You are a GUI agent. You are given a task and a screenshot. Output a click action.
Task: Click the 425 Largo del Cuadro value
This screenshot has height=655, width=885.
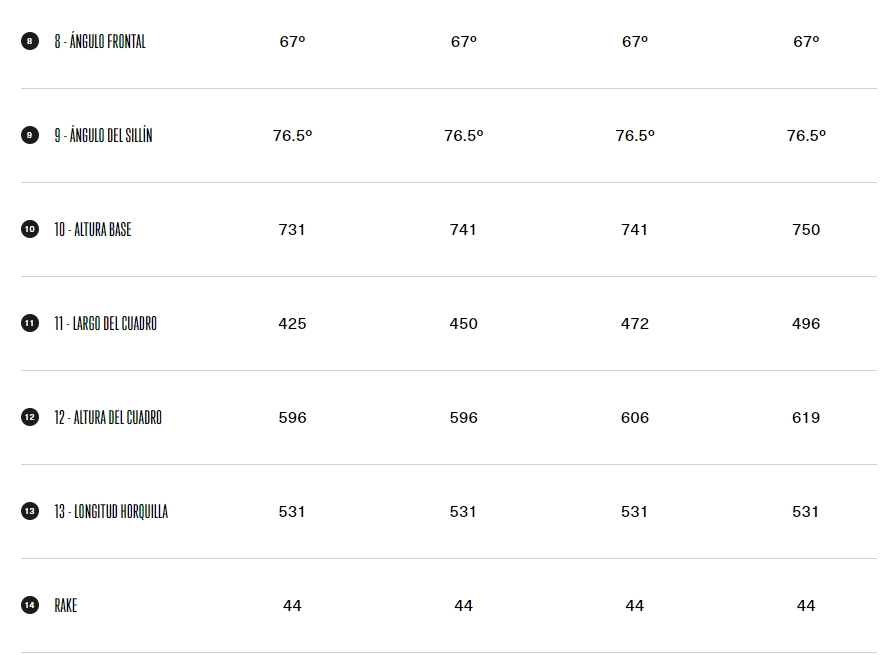(292, 324)
